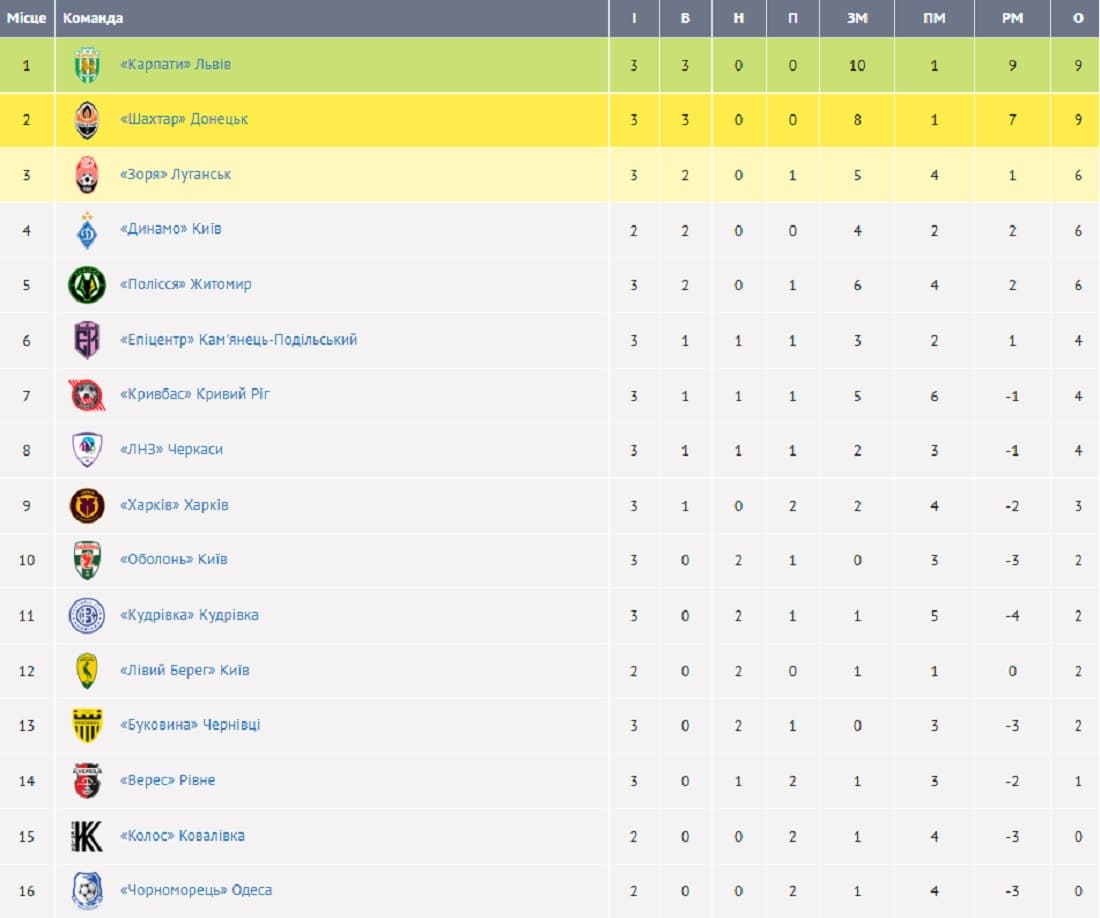Image resolution: width=1100 pixels, height=918 pixels.
Task: Open «Лівий Берег» Київ team link
Action: (185, 670)
